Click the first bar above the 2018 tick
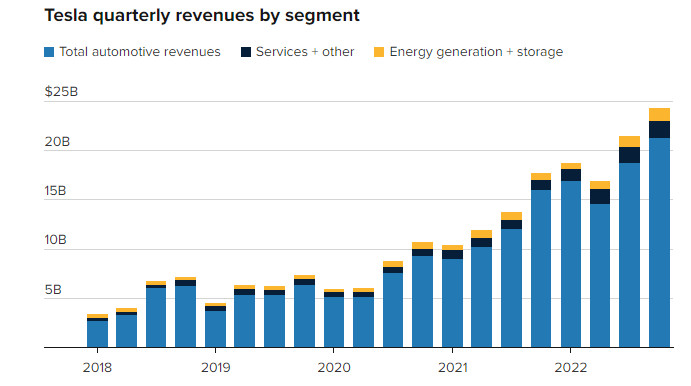The height and width of the screenshot is (386, 691). pyautogui.click(x=97, y=330)
